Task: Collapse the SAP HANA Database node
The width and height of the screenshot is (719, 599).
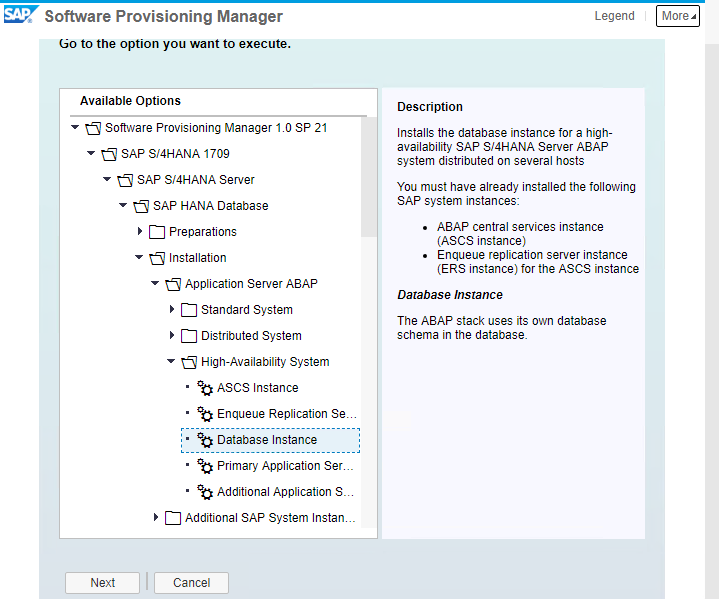Action: 123,205
